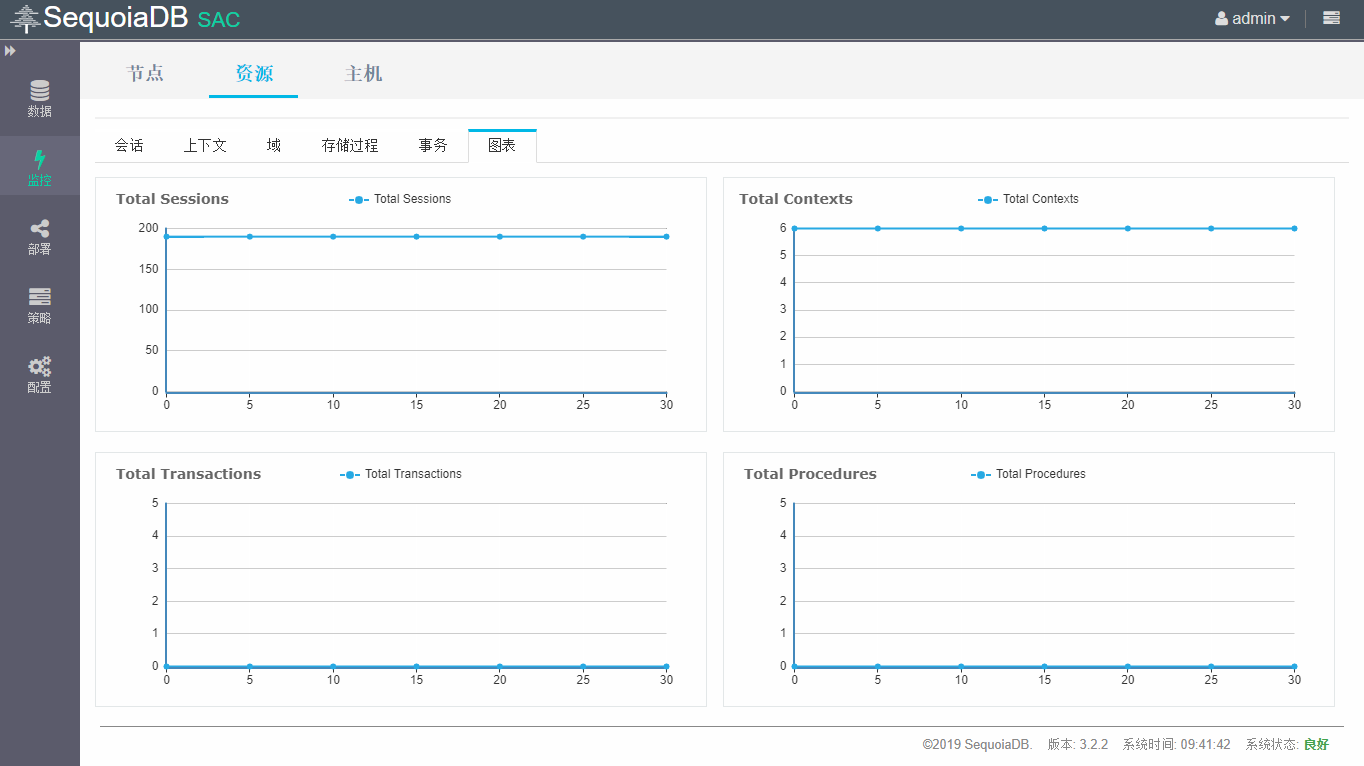
Task: Click the server list icon top-right
Action: point(1331,18)
